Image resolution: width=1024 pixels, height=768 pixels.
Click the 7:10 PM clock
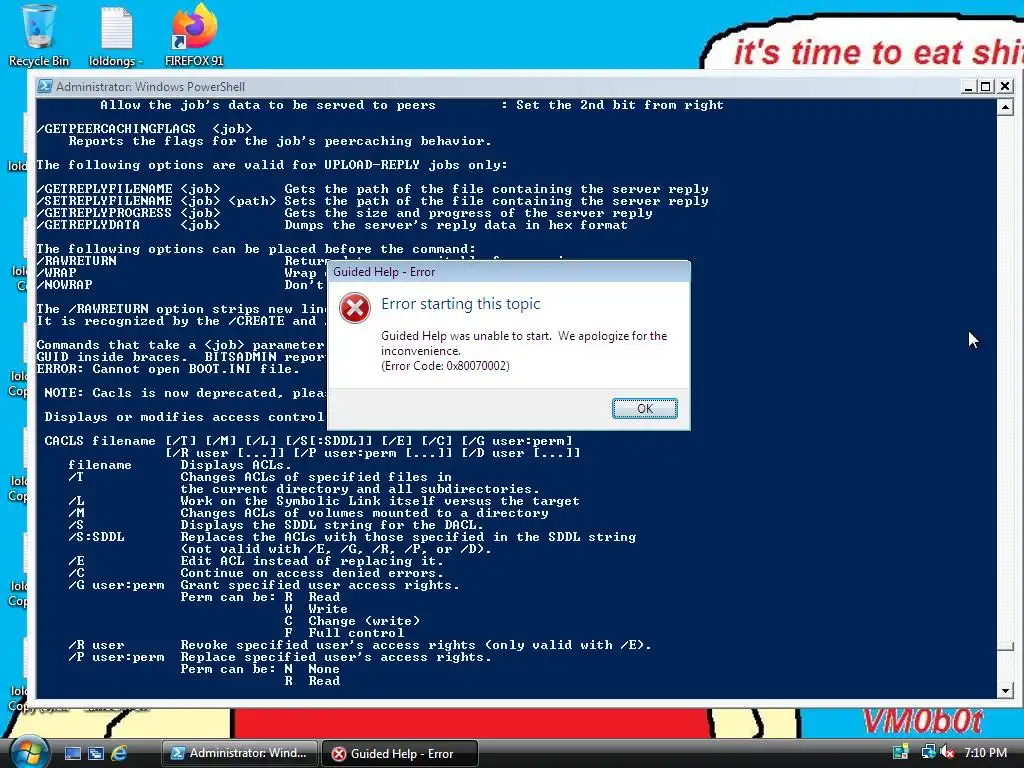click(x=985, y=753)
